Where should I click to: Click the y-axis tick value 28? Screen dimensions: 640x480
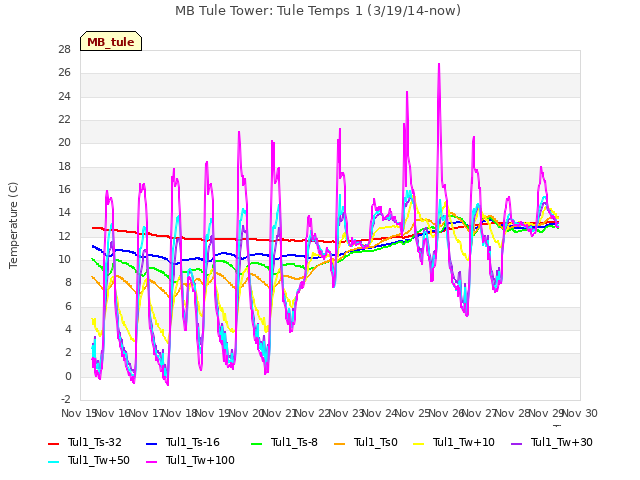pos(65,49)
